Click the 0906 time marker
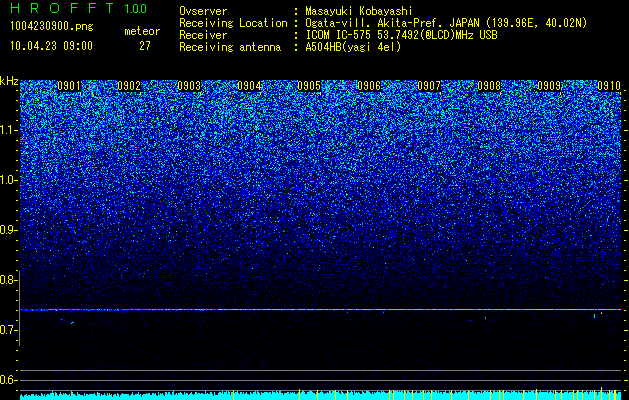Image resolution: width=629 pixels, height=400 pixels. click(369, 86)
